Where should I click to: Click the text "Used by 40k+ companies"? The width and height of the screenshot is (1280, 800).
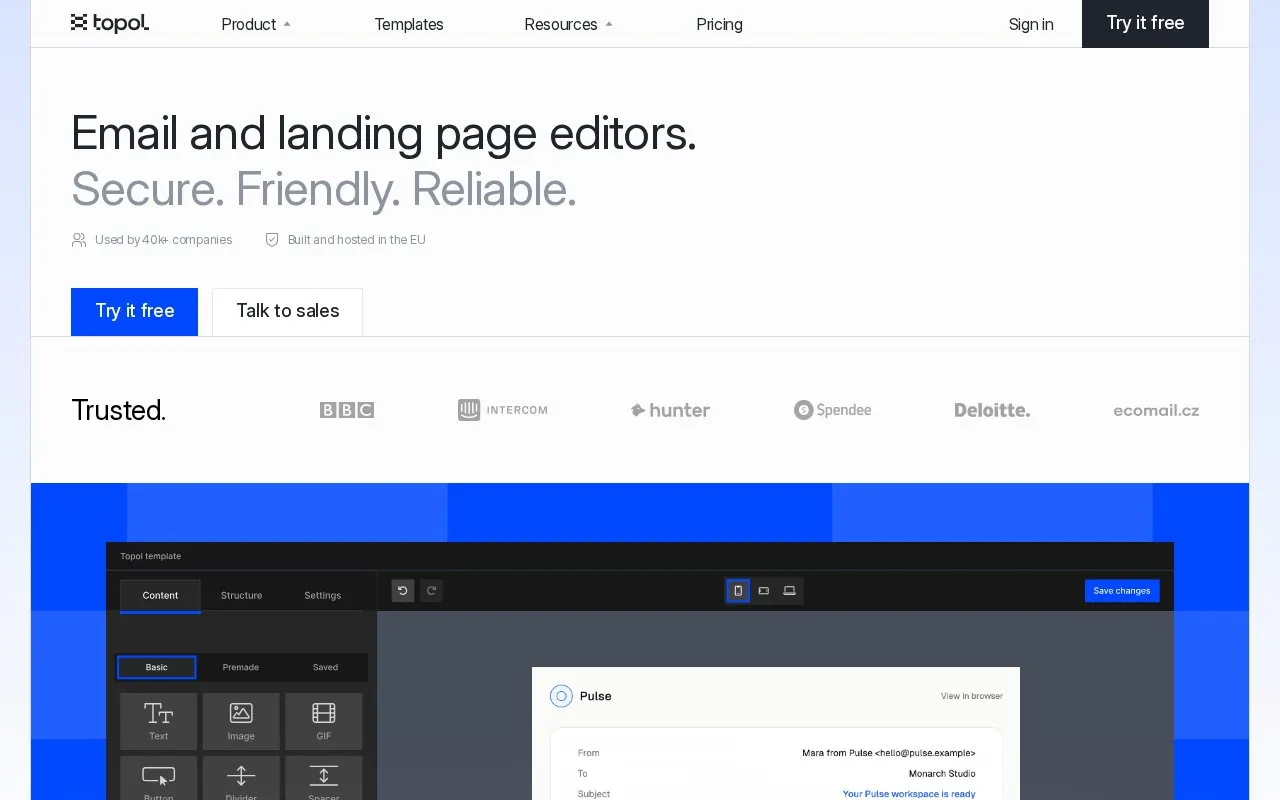click(x=164, y=240)
